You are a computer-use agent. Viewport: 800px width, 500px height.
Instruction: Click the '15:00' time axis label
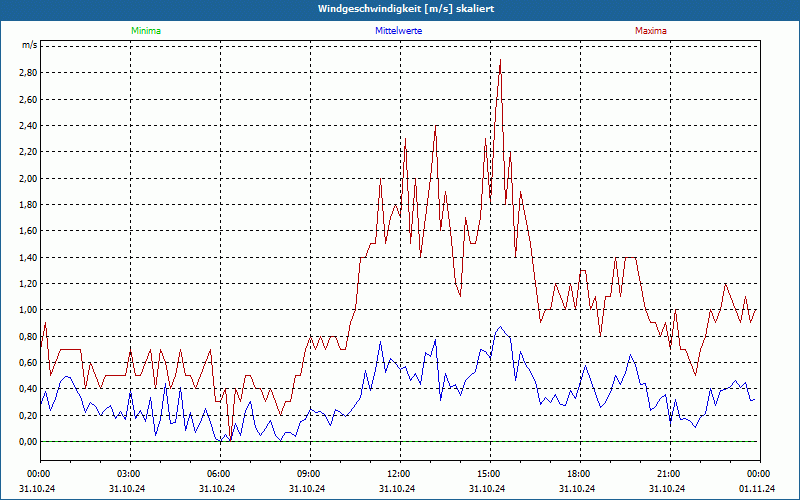490,474
